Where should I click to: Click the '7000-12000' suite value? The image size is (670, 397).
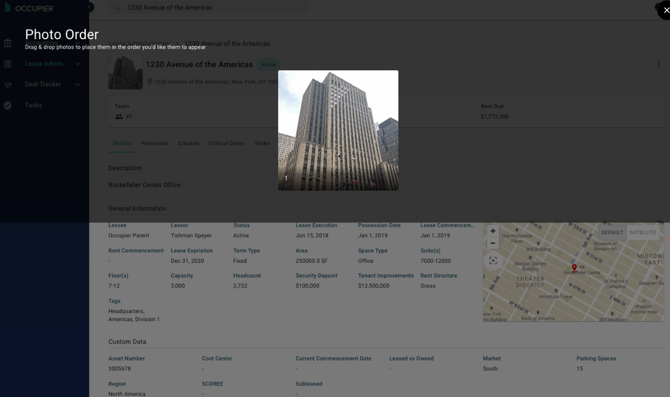pyautogui.click(x=435, y=261)
